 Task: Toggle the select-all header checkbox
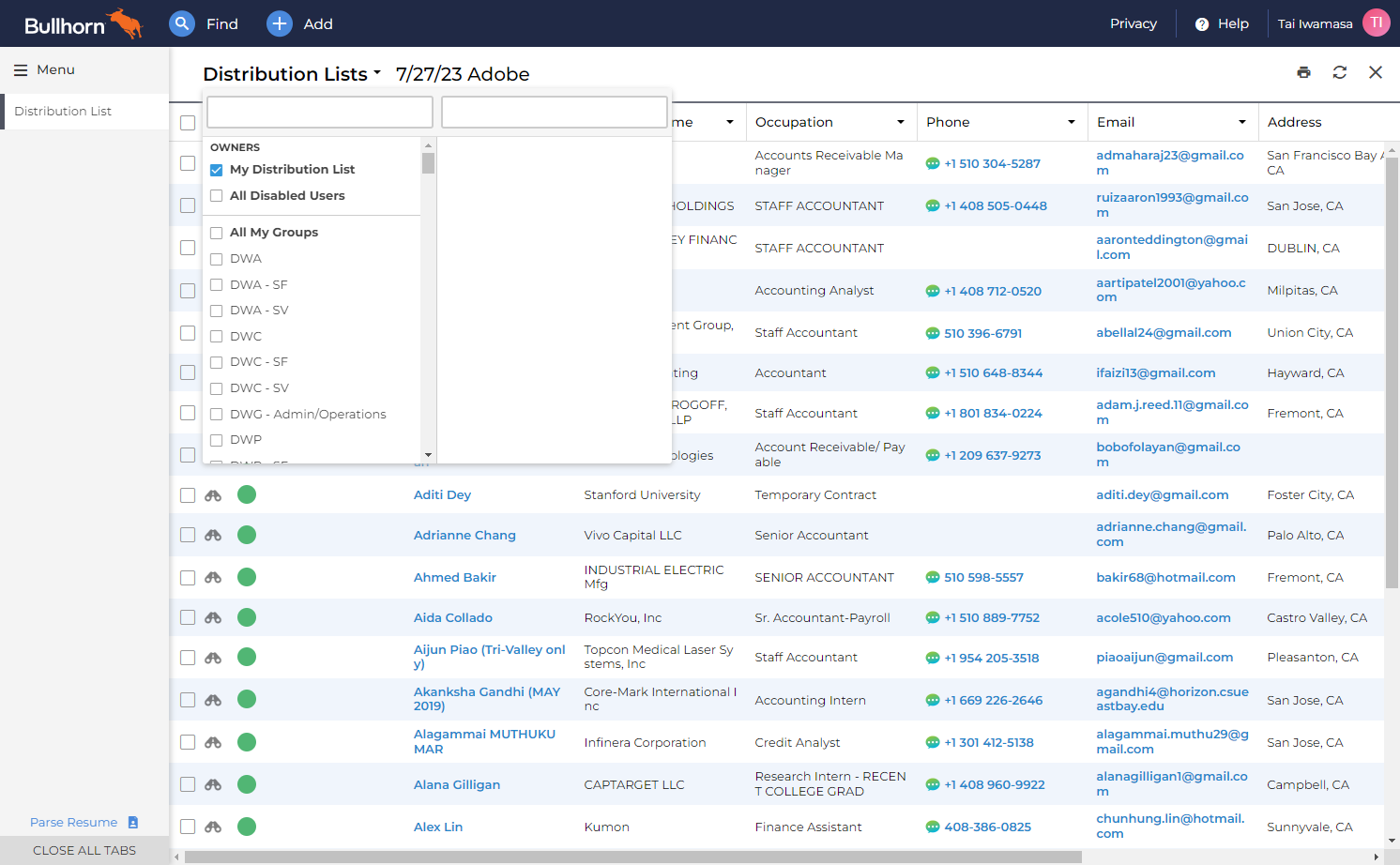point(188,123)
